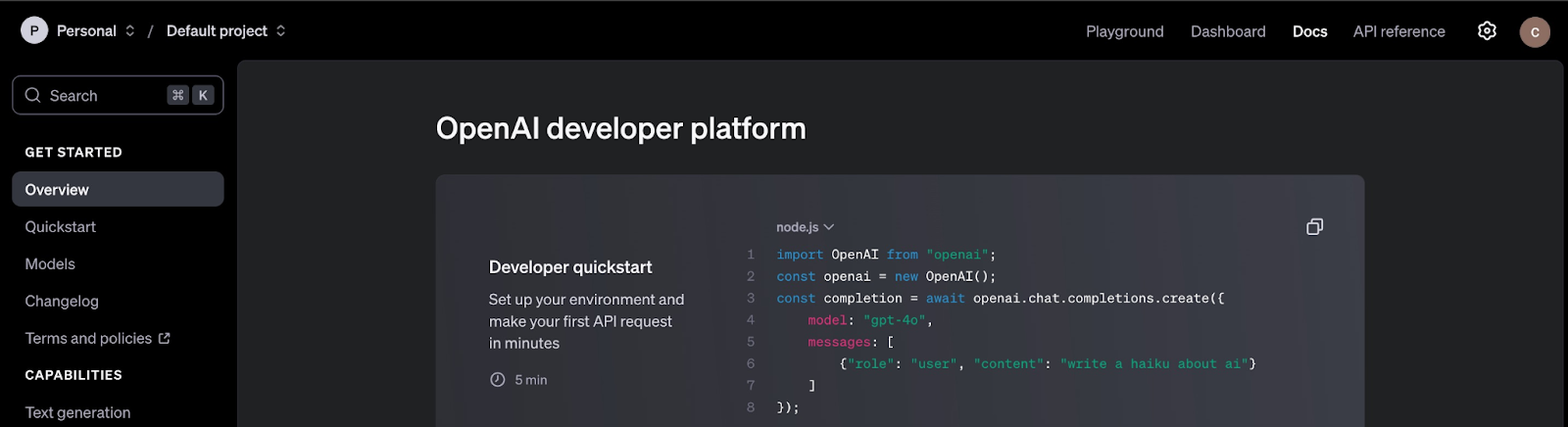Screen dimensions: 1568x427
Task: Click code line importing OpenAI from "openai"
Action: [886, 255]
